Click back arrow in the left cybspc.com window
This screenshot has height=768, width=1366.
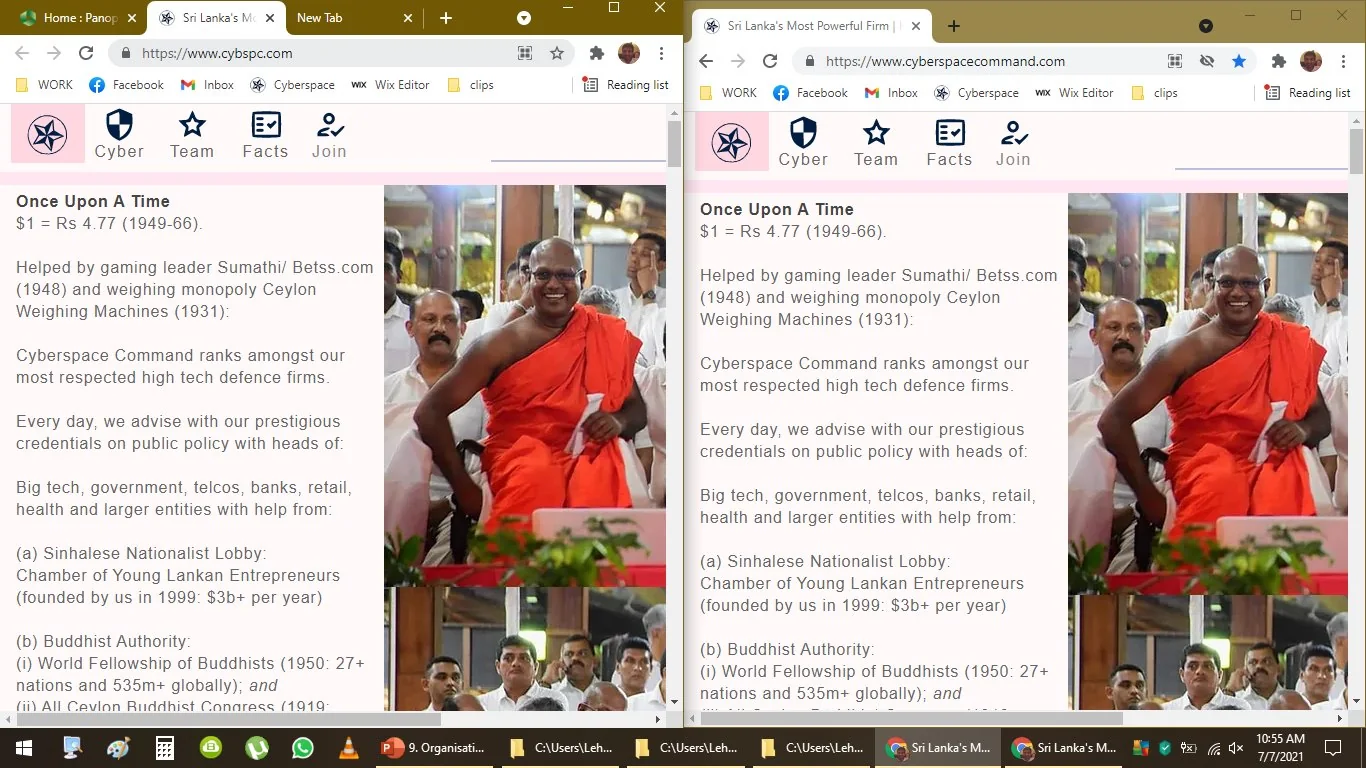point(22,54)
